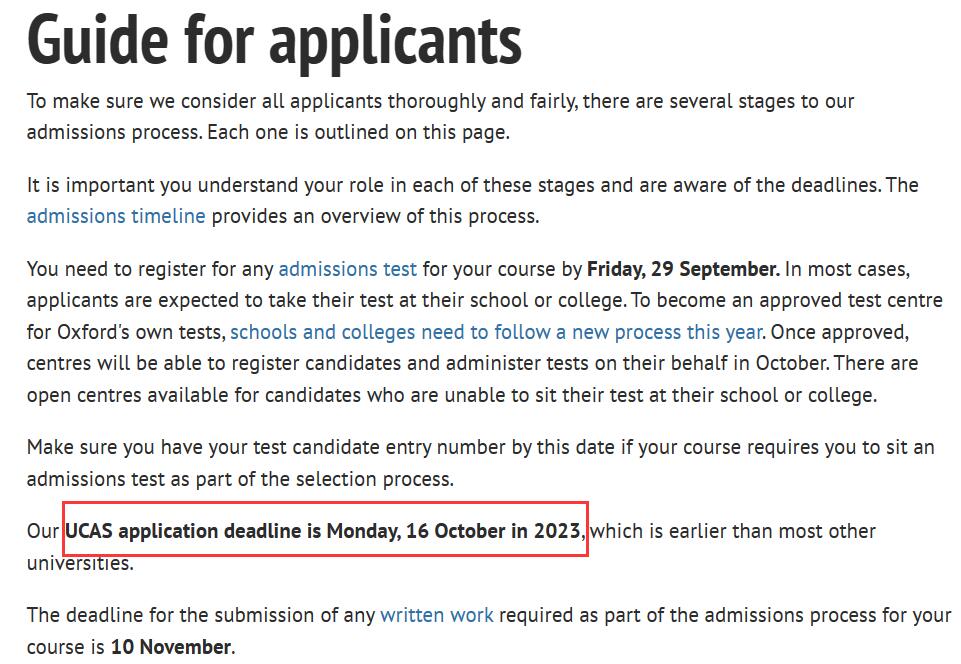This screenshot has height=664, width=961.
Task: Click the 'Make sure you have your test' paragraph
Action: point(480,463)
